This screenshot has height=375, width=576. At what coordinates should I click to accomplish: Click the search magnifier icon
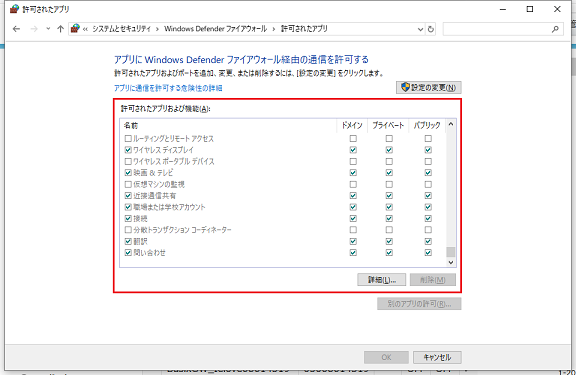pos(555,29)
